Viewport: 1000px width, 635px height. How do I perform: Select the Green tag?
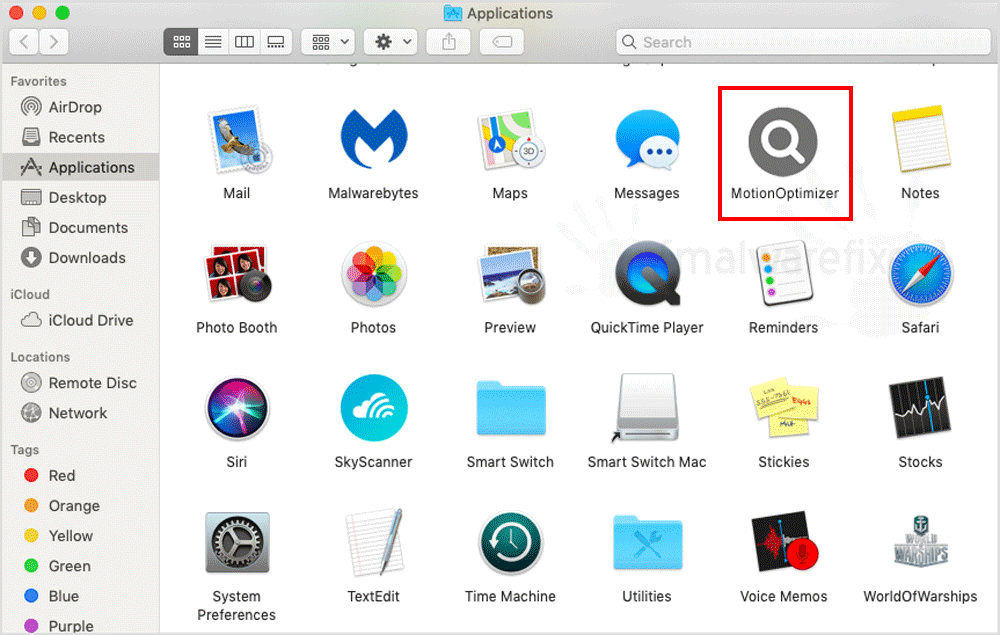80,566
